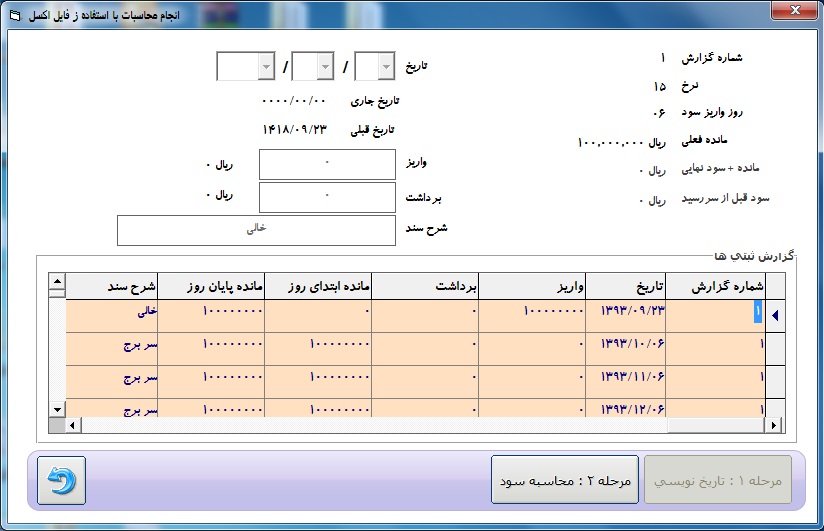This screenshot has height=531, width=824.
Task: Click the واریز amount input field
Action: (327, 164)
